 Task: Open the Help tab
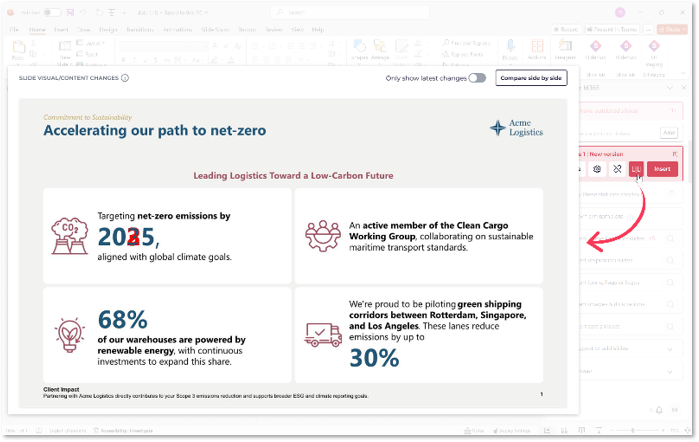[x=317, y=29]
